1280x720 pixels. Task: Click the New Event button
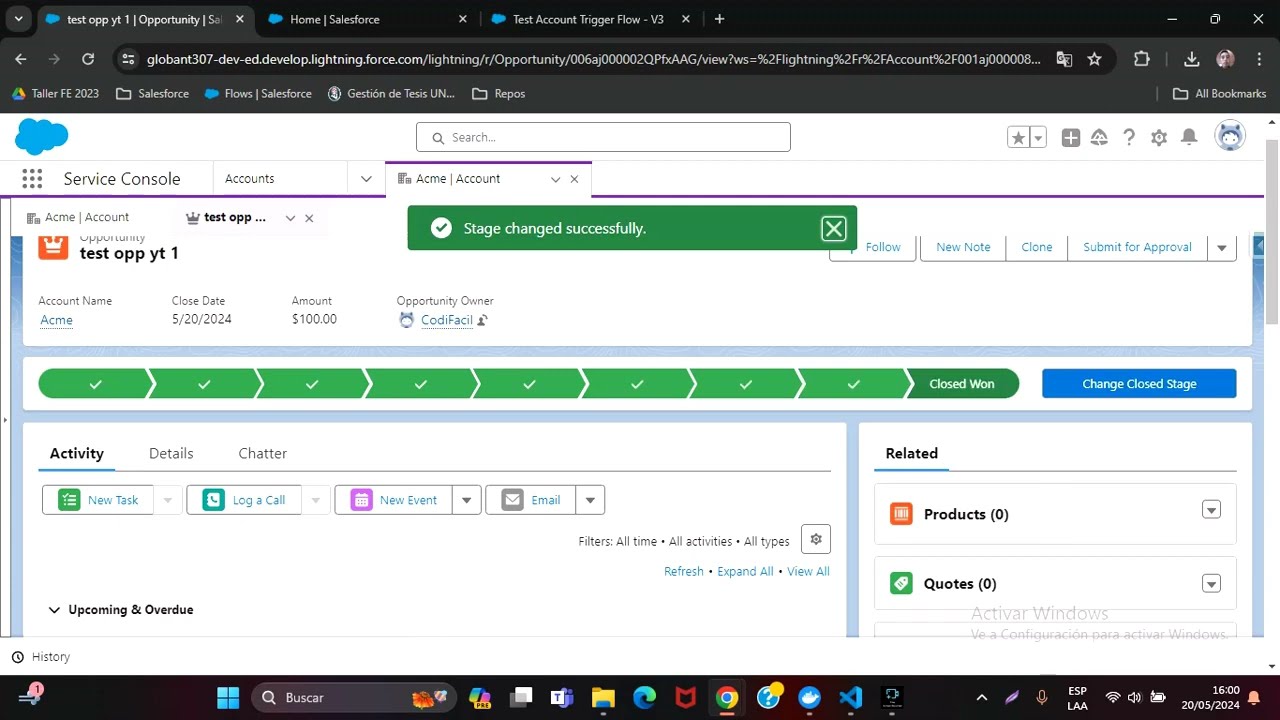pyautogui.click(x=394, y=500)
